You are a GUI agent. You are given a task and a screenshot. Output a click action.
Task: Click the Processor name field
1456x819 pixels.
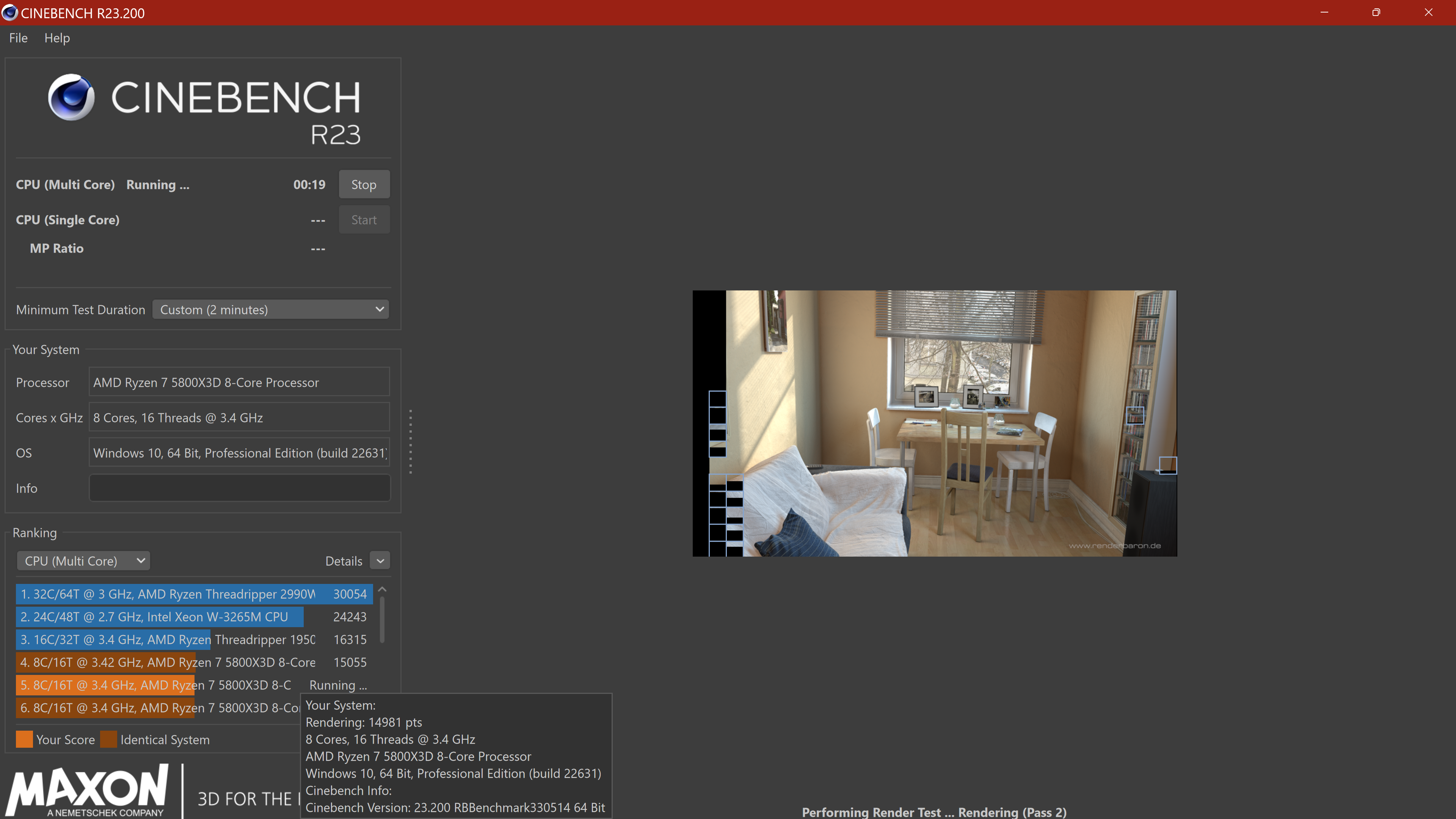click(x=239, y=382)
